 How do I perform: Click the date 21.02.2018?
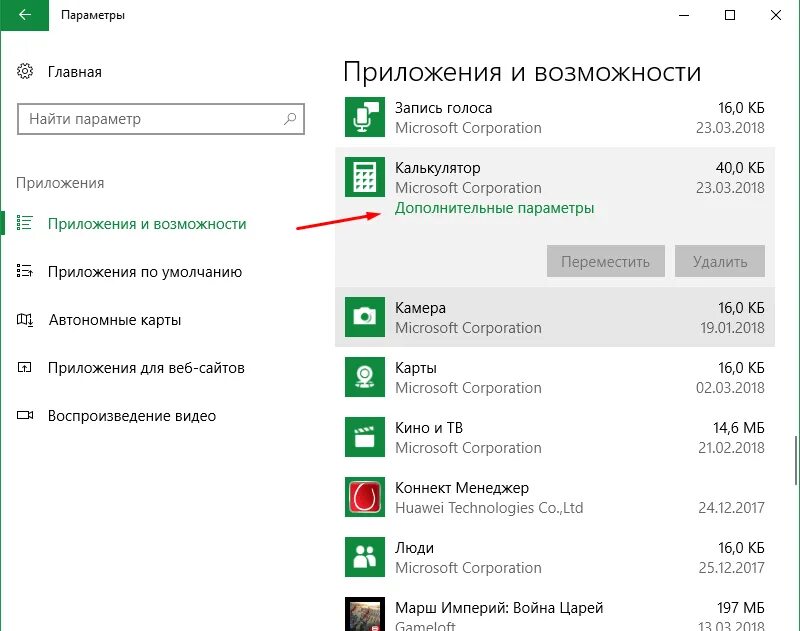731,448
